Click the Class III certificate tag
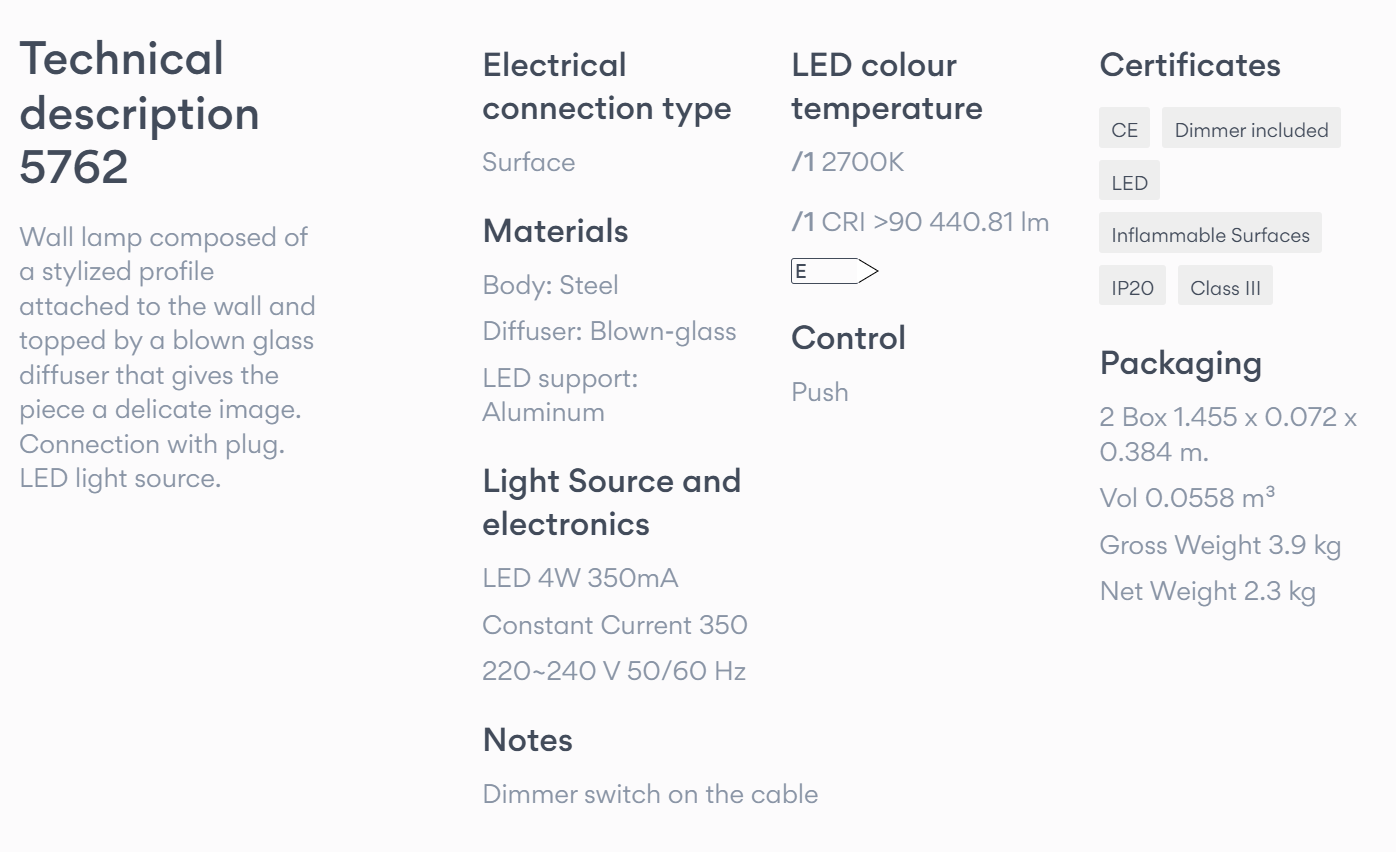 click(1225, 287)
